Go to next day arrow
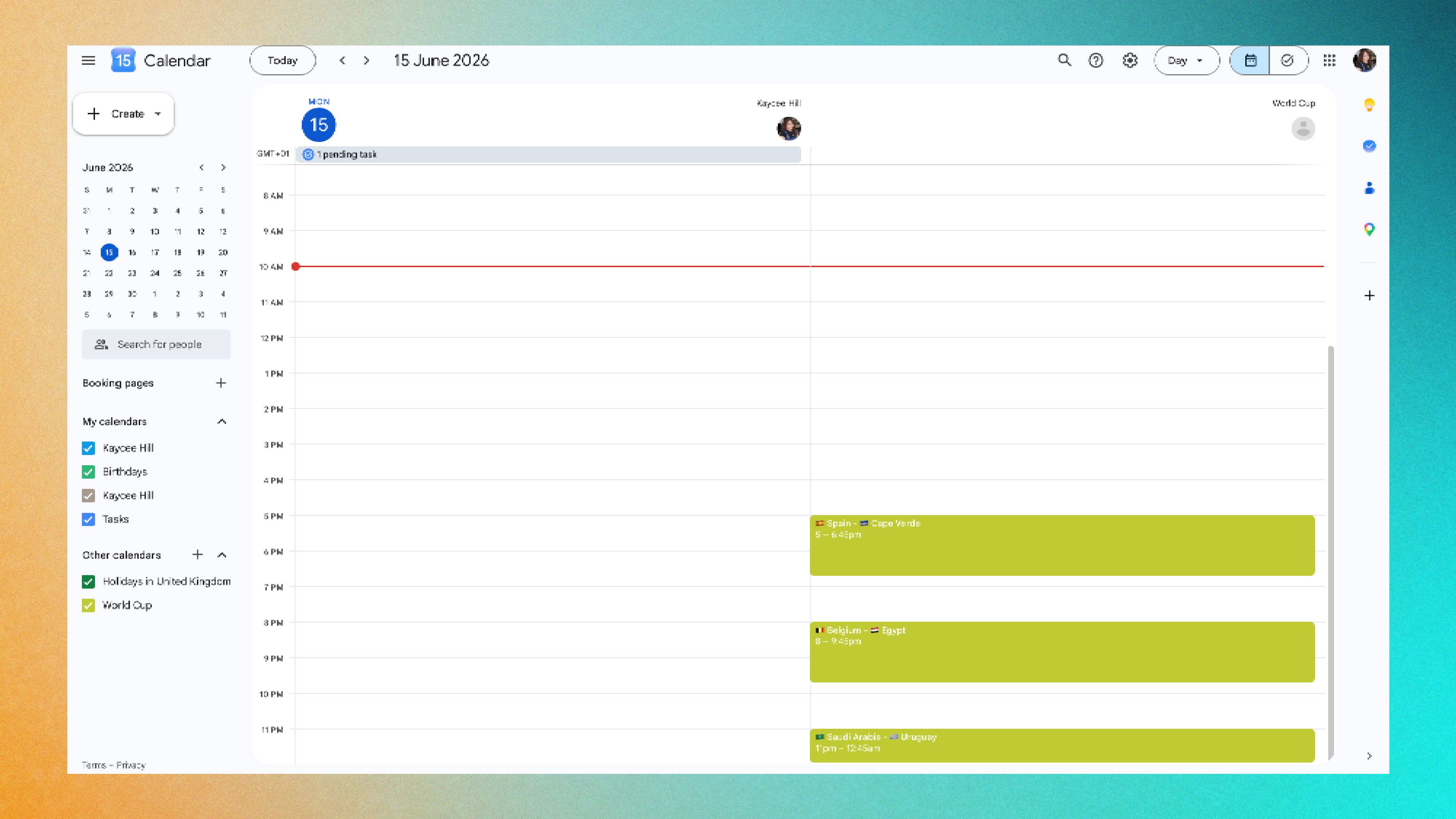Image resolution: width=1456 pixels, height=819 pixels. (x=366, y=60)
